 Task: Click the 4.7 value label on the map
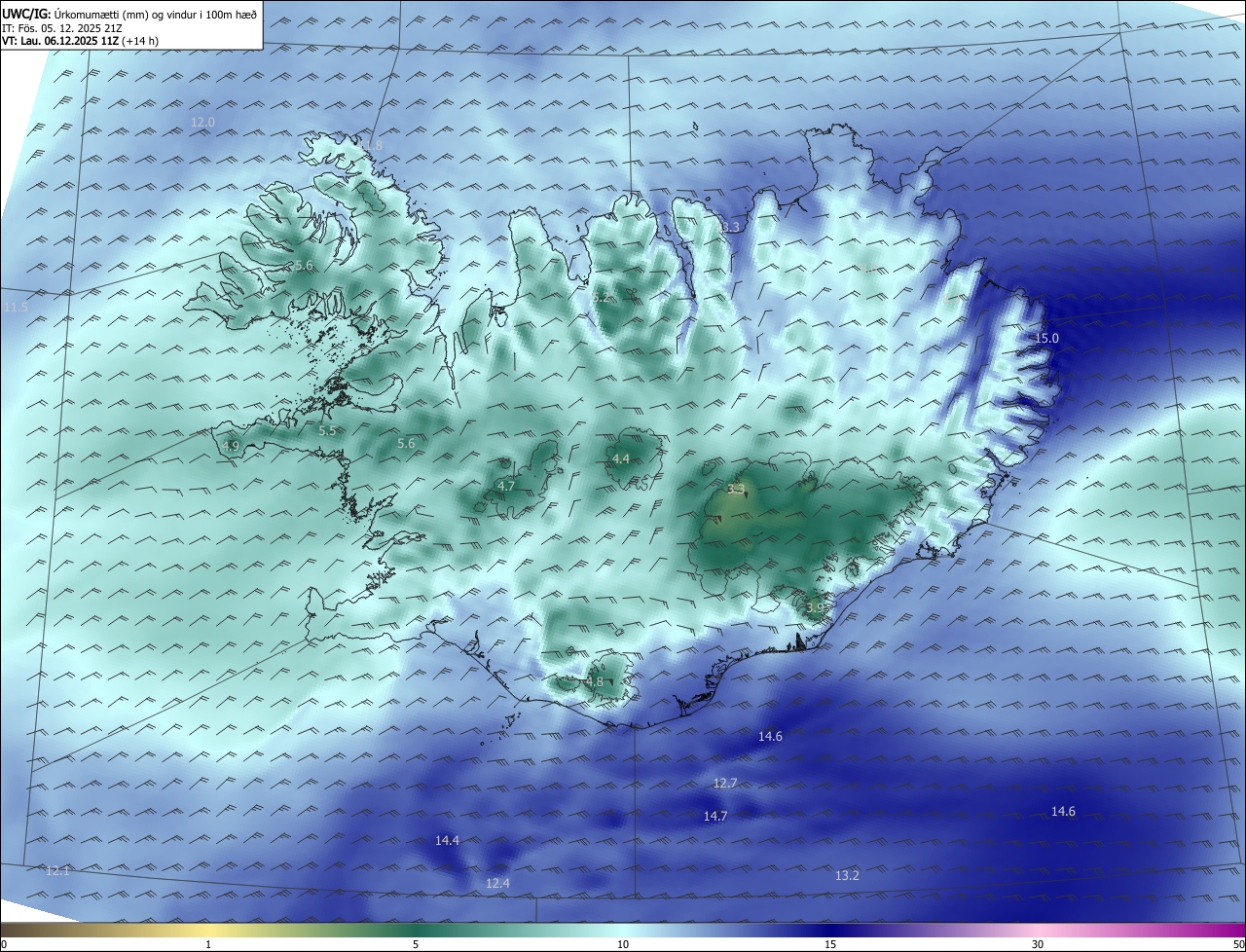(x=506, y=486)
